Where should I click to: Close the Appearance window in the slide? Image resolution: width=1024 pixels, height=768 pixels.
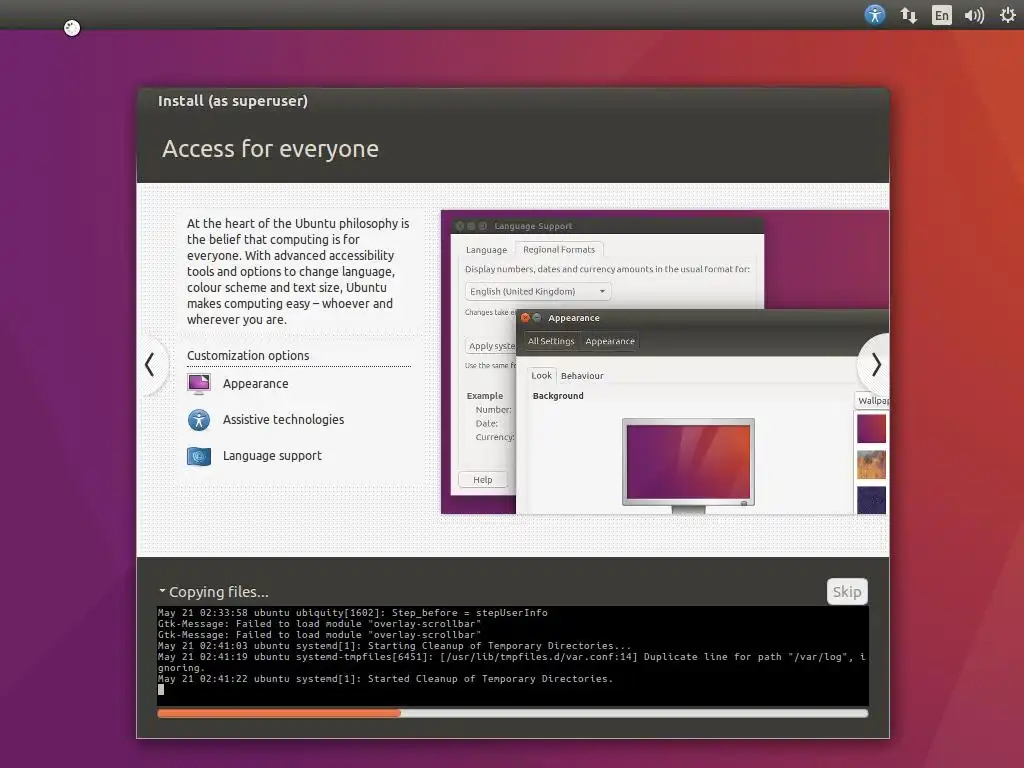pyautogui.click(x=525, y=318)
